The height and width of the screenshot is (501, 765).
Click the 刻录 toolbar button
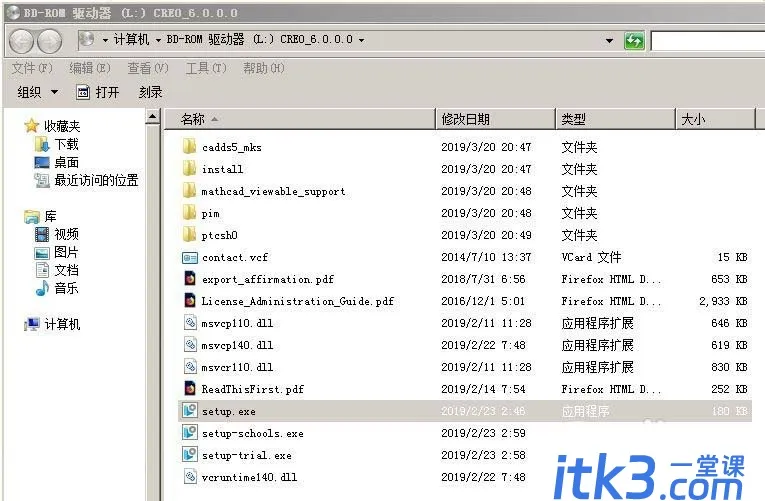pos(150,92)
